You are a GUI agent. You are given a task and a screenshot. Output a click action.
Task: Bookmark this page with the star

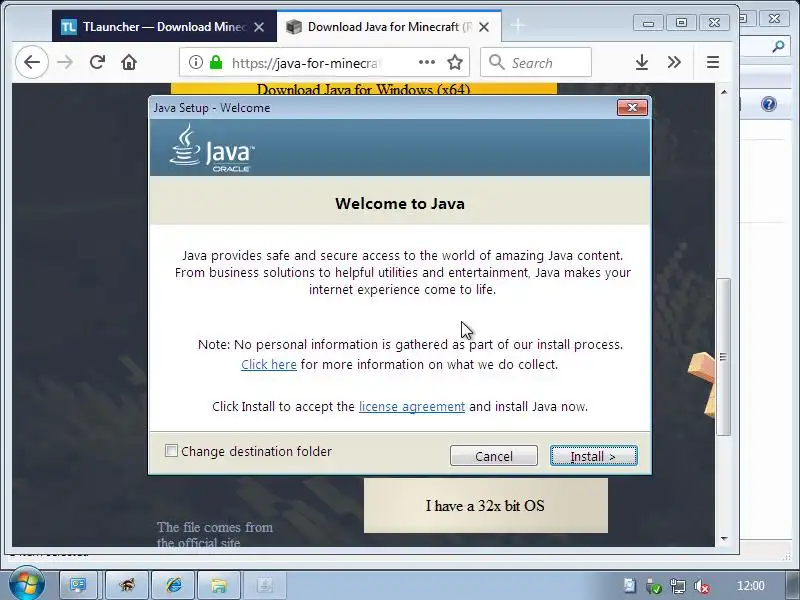(455, 62)
